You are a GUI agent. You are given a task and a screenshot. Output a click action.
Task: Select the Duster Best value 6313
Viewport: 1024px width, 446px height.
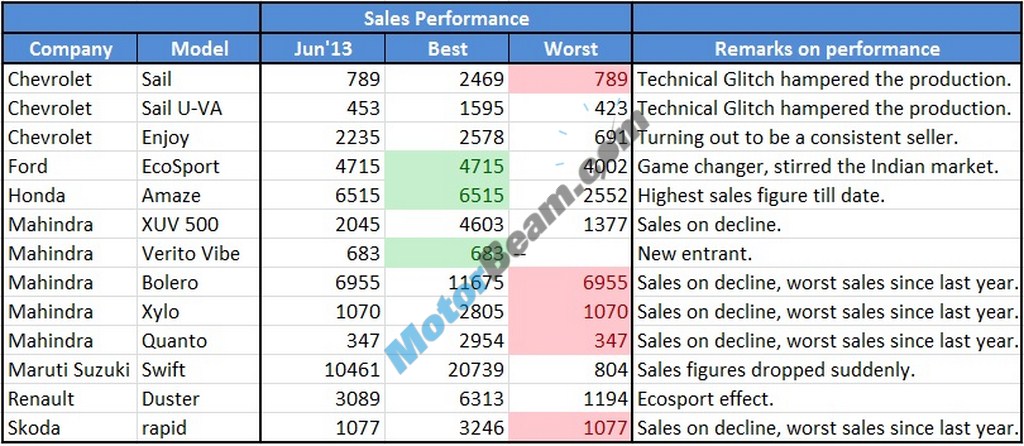tap(447, 400)
